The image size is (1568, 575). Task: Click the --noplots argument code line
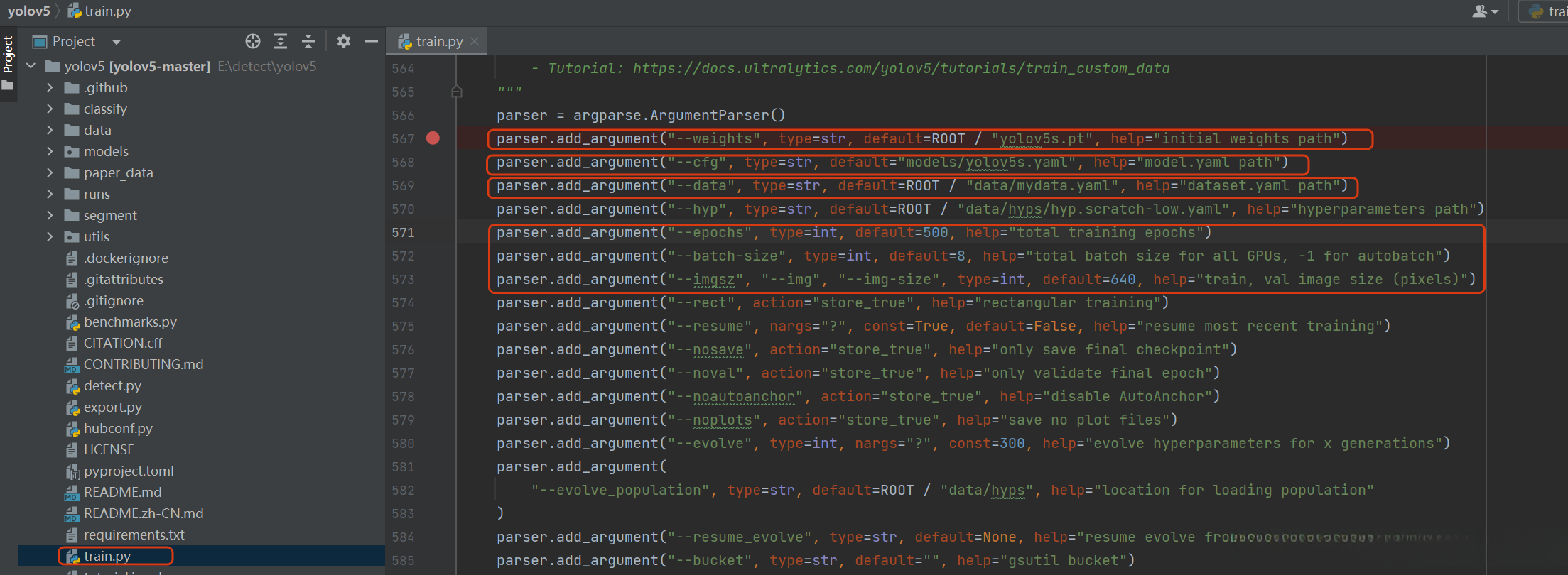coord(837,420)
